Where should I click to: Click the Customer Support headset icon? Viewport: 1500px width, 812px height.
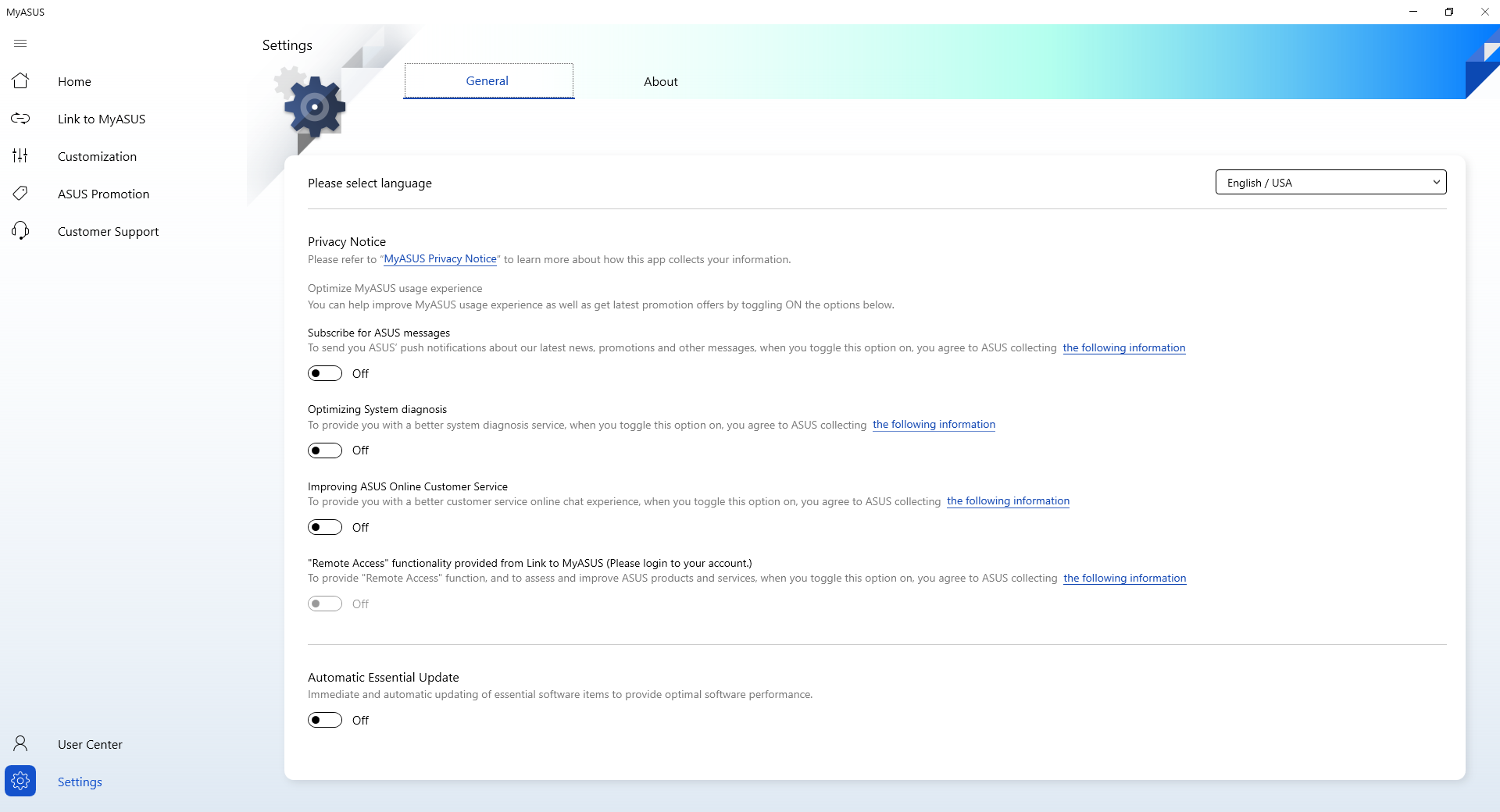point(20,231)
